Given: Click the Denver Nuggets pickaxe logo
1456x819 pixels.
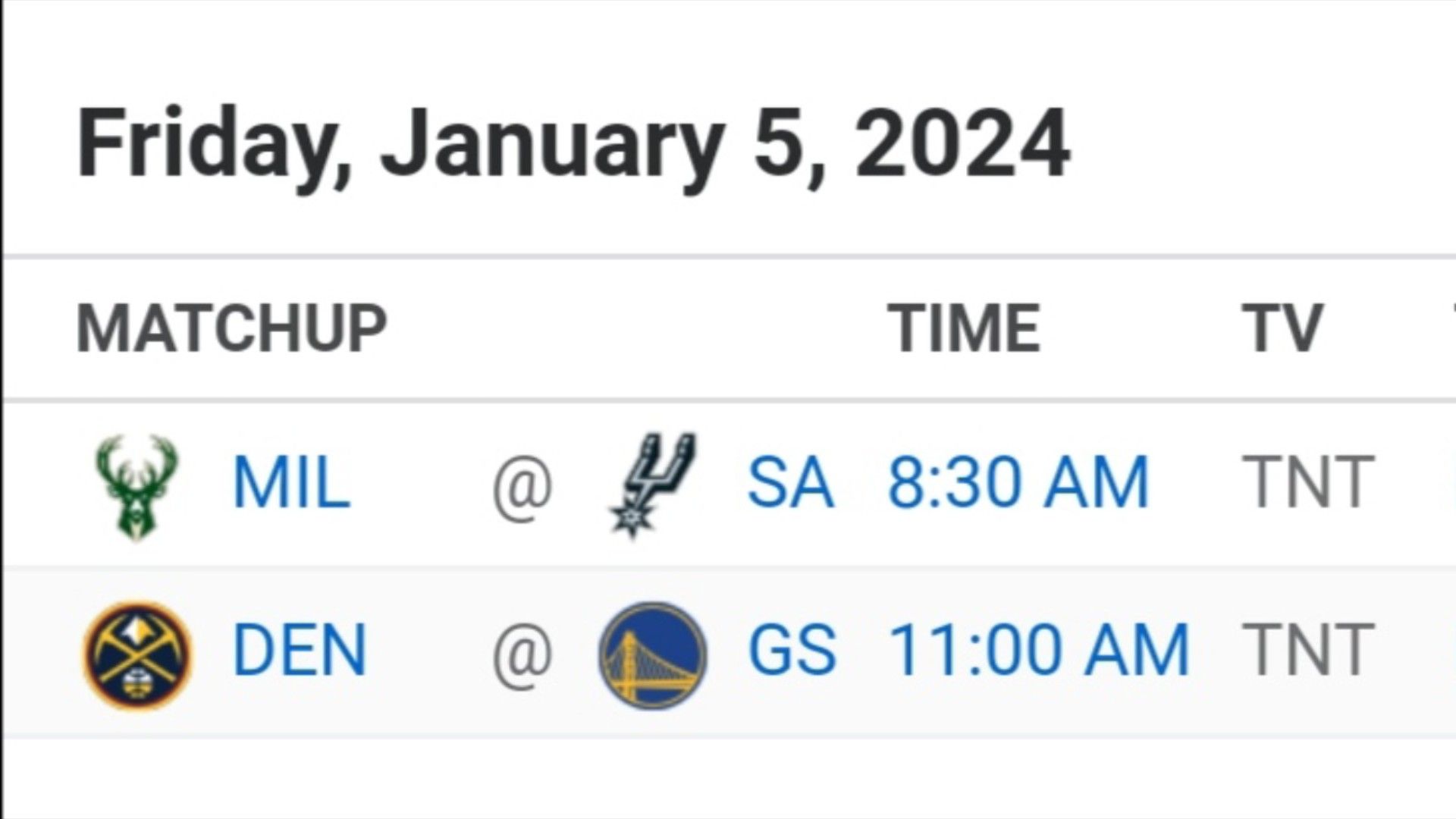Looking at the screenshot, I should [137, 654].
